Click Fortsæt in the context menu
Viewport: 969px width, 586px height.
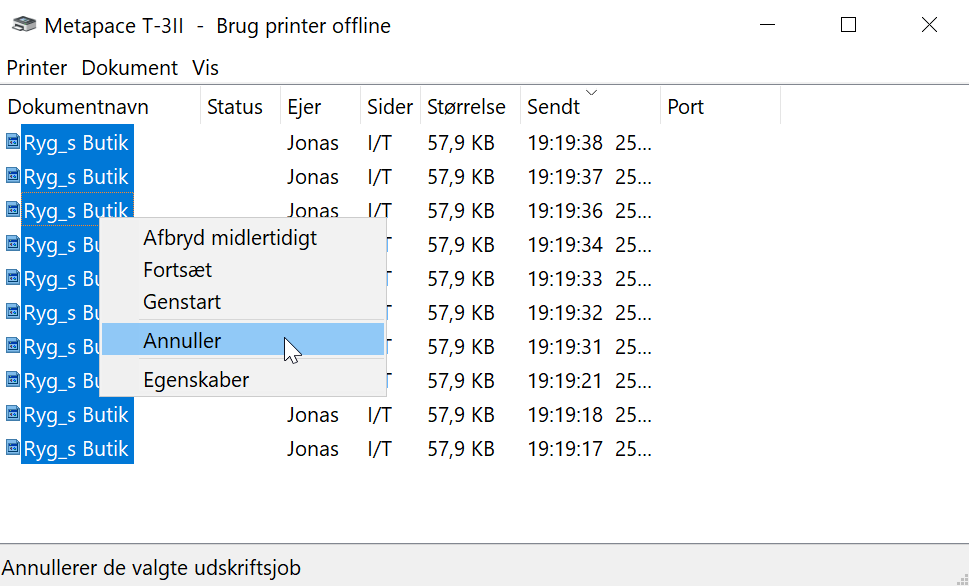coord(177,270)
